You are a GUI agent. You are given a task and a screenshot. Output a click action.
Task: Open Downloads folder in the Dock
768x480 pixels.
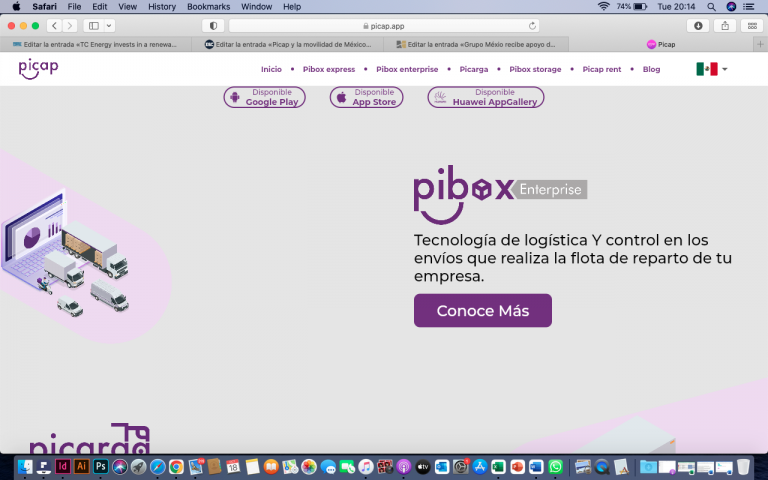648,467
